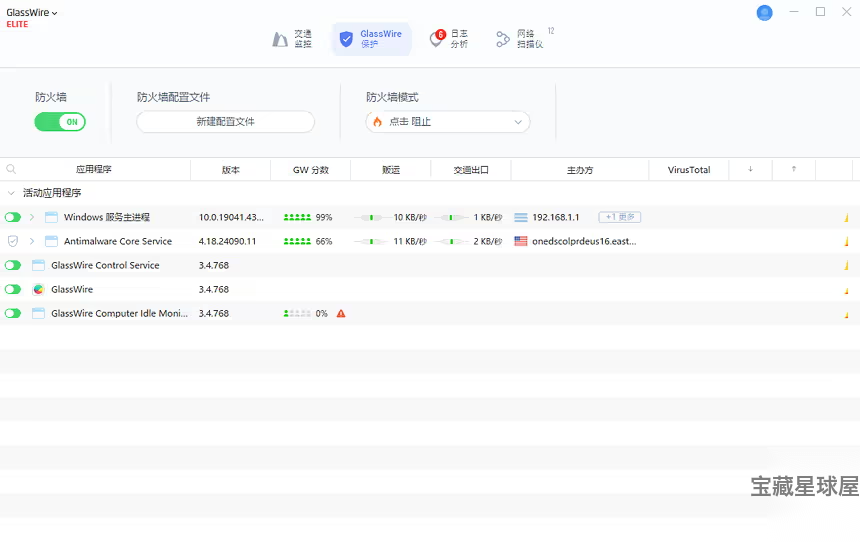The width and height of the screenshot is (860, 542).
Task: Click the Windows service host upload graph
Action: click(x=451, y=217)
